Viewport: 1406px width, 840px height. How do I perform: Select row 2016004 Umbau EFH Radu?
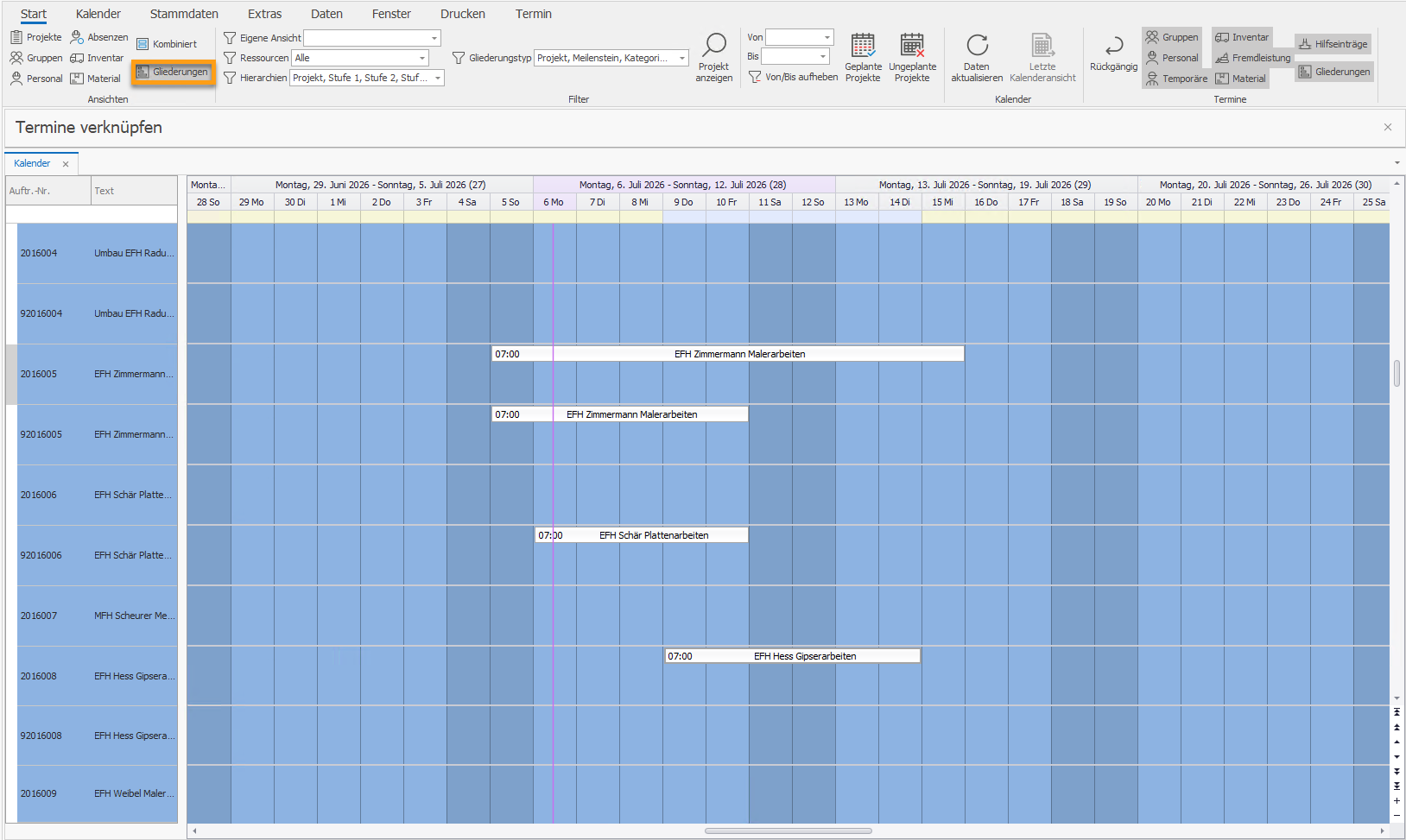click(x=97, y=253)
